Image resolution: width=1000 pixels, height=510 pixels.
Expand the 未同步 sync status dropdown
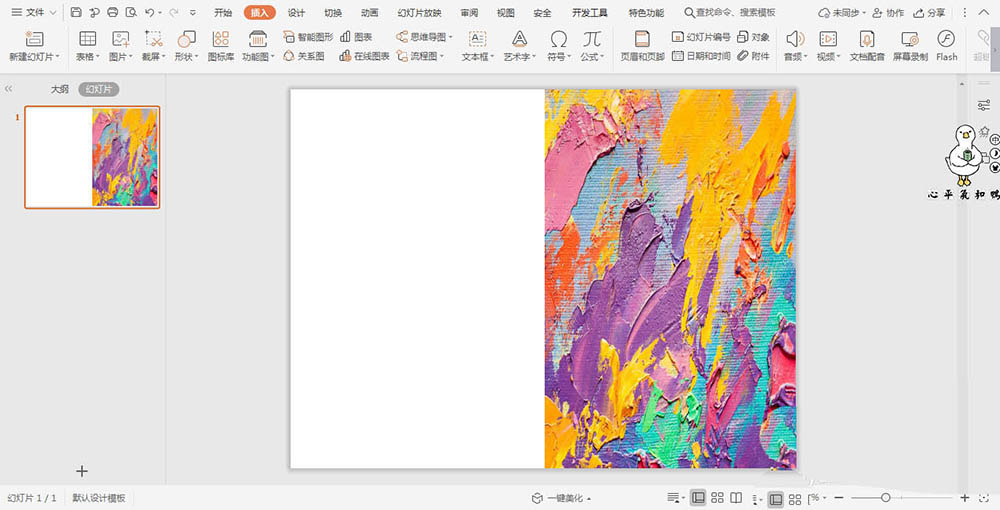[x=864, y=13]
